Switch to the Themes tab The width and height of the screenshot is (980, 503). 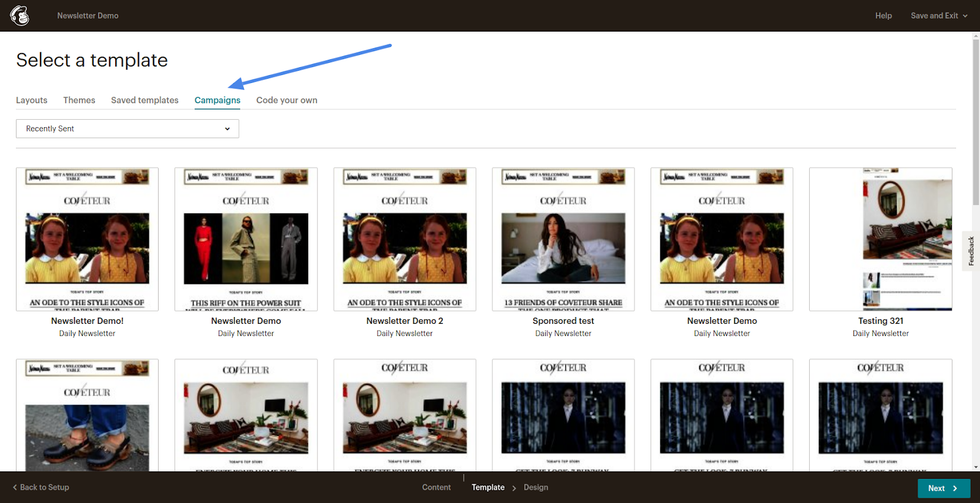(79, 100)
